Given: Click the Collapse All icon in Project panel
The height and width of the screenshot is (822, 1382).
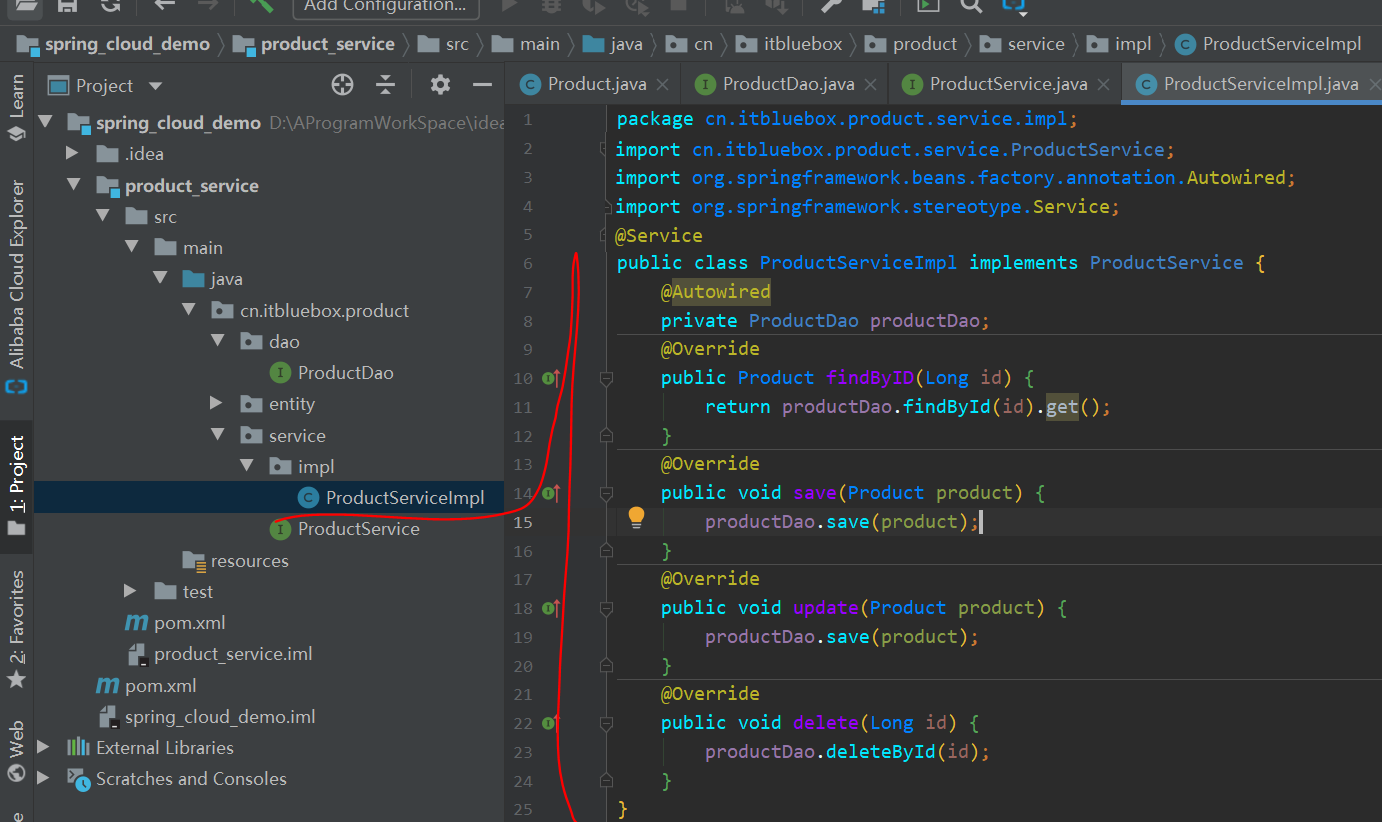Looking at the screenshot, I should [386, 85].
